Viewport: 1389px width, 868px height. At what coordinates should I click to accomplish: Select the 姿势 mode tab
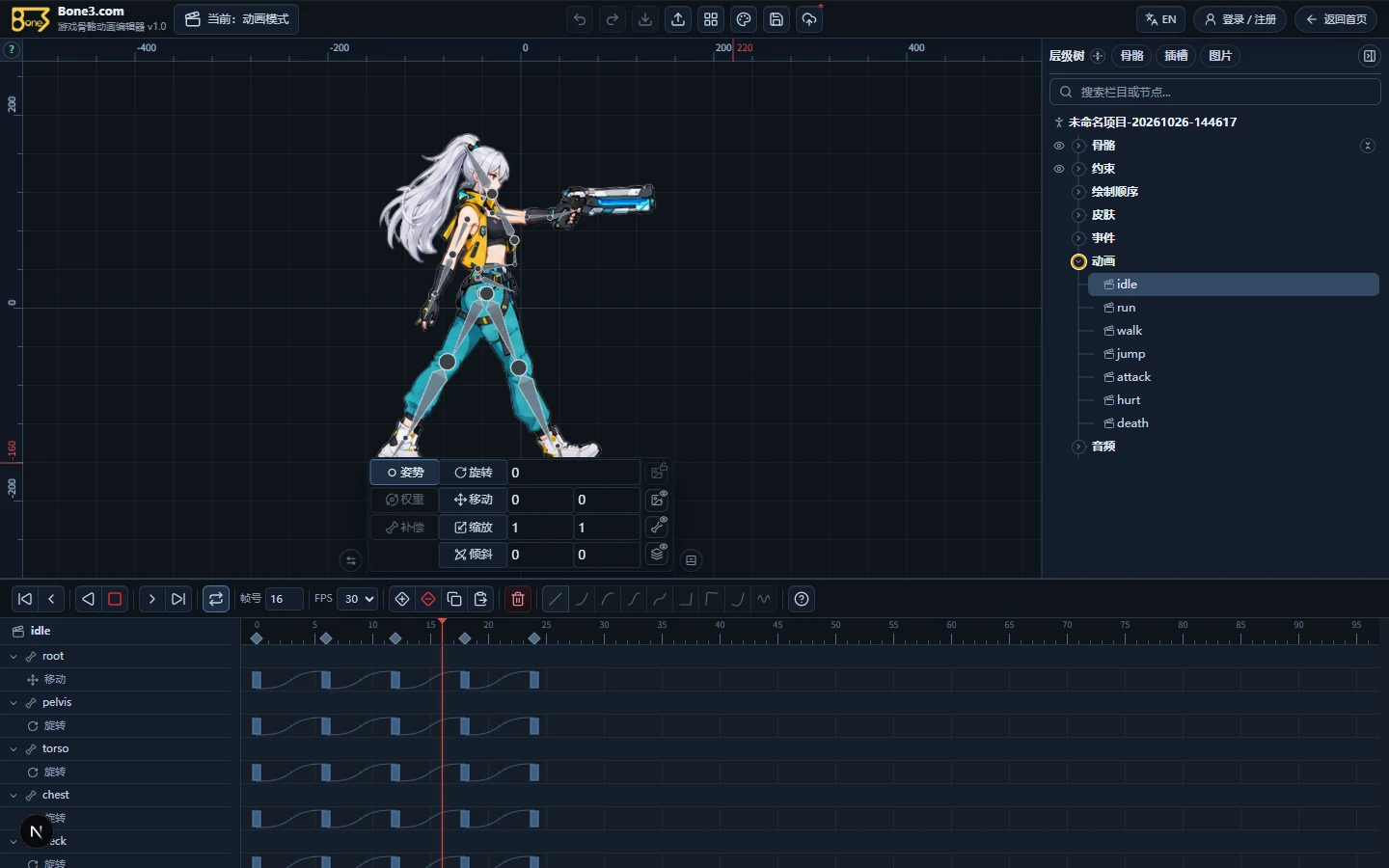[405, 473]
